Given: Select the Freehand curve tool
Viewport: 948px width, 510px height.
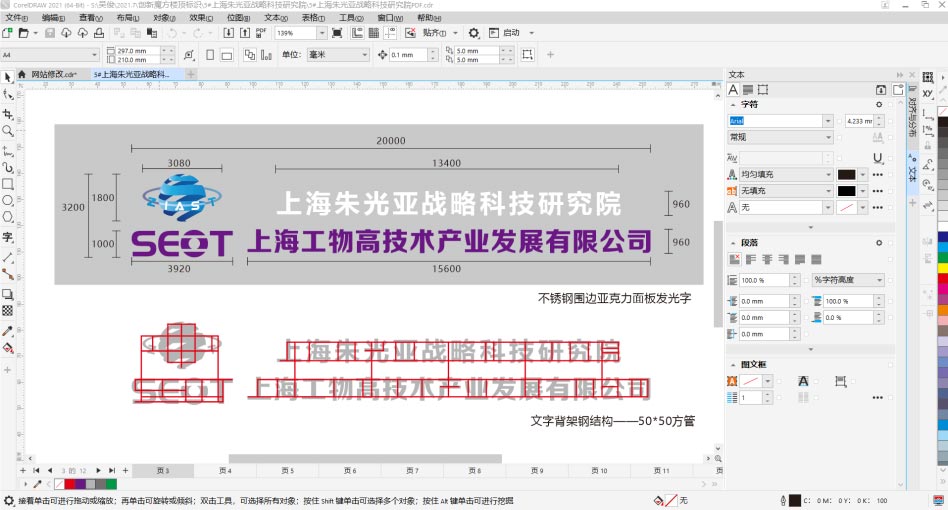Looking at the screenshot, I should pyautogui.click(x=7, y=150).
